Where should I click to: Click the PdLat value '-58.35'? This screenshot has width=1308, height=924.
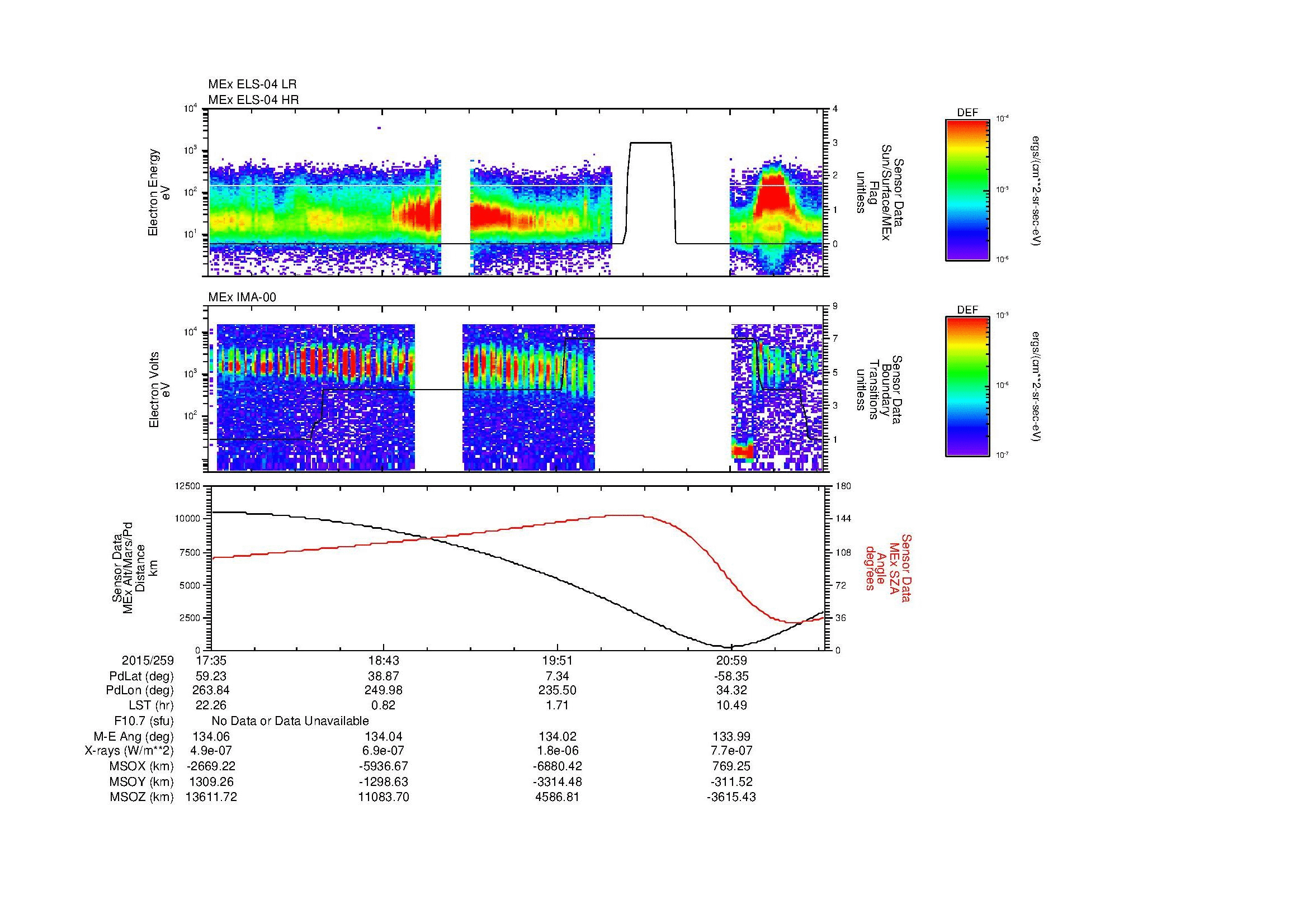(731, 676)
